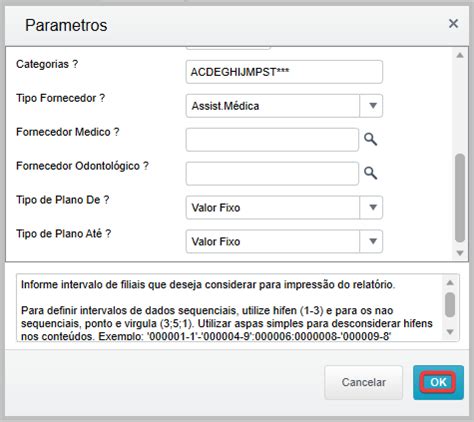Click the help text scroll-up arrow

coord(450,283)
